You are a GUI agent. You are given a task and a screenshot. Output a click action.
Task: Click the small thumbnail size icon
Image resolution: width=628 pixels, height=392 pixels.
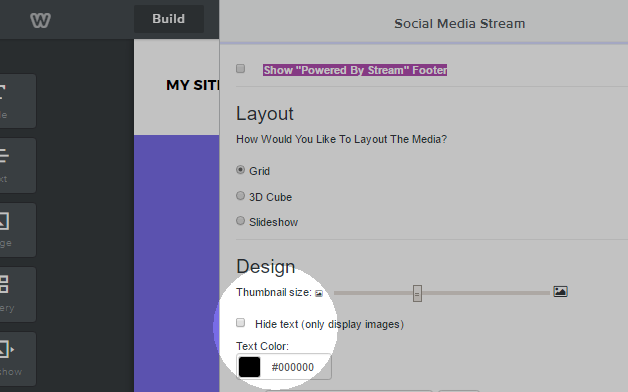click(319, 293)
